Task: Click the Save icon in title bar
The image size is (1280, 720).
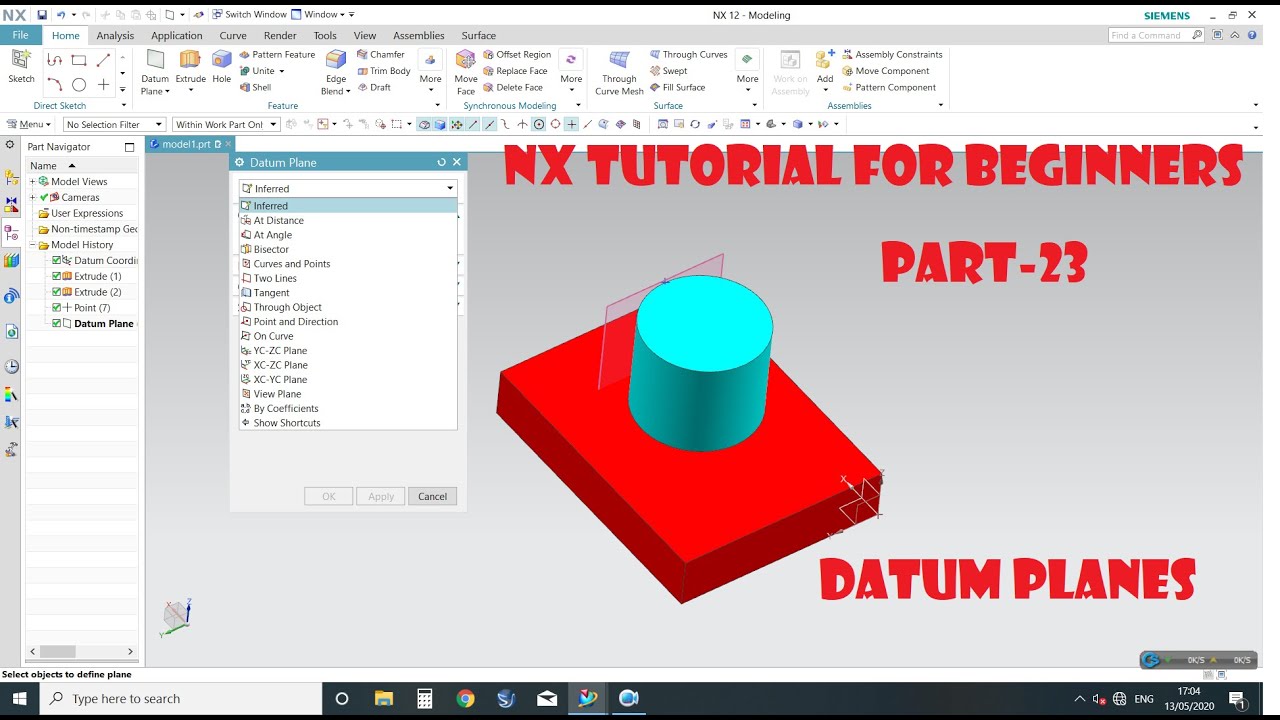Action: (x=42, y=15)
